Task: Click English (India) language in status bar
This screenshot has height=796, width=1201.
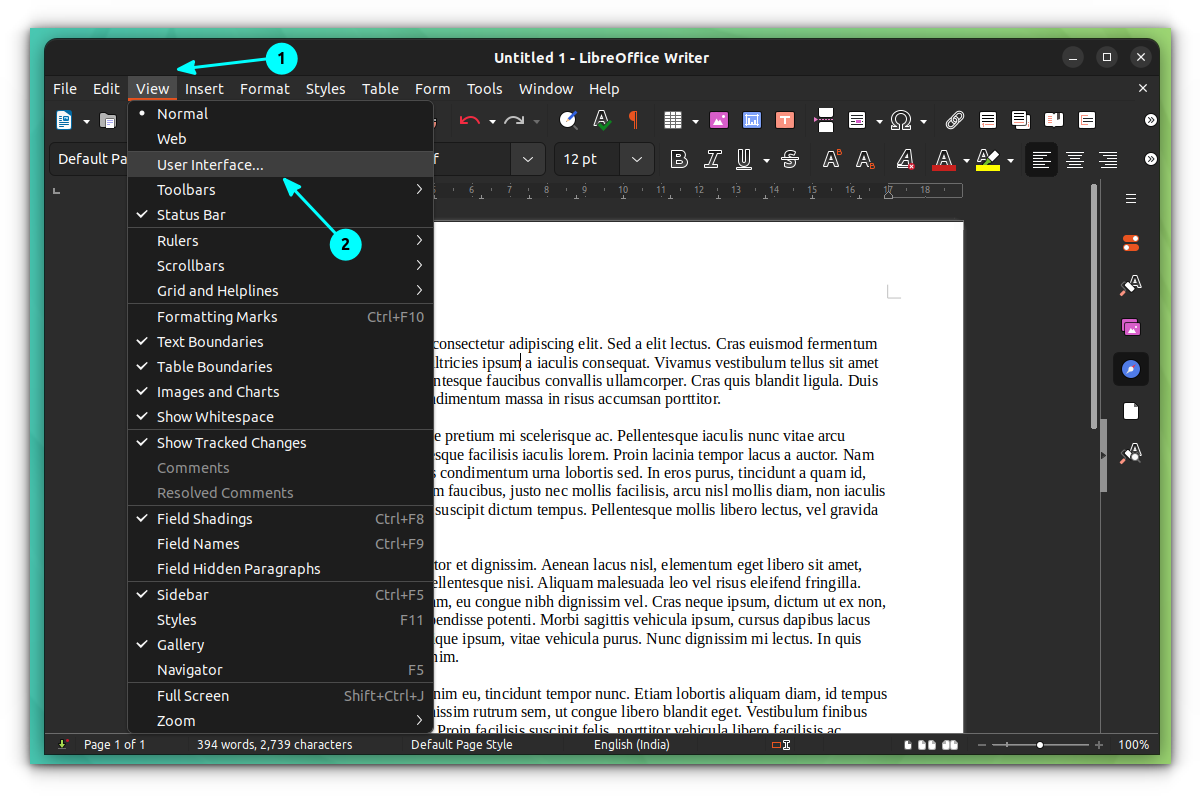Action: [632, 745]
